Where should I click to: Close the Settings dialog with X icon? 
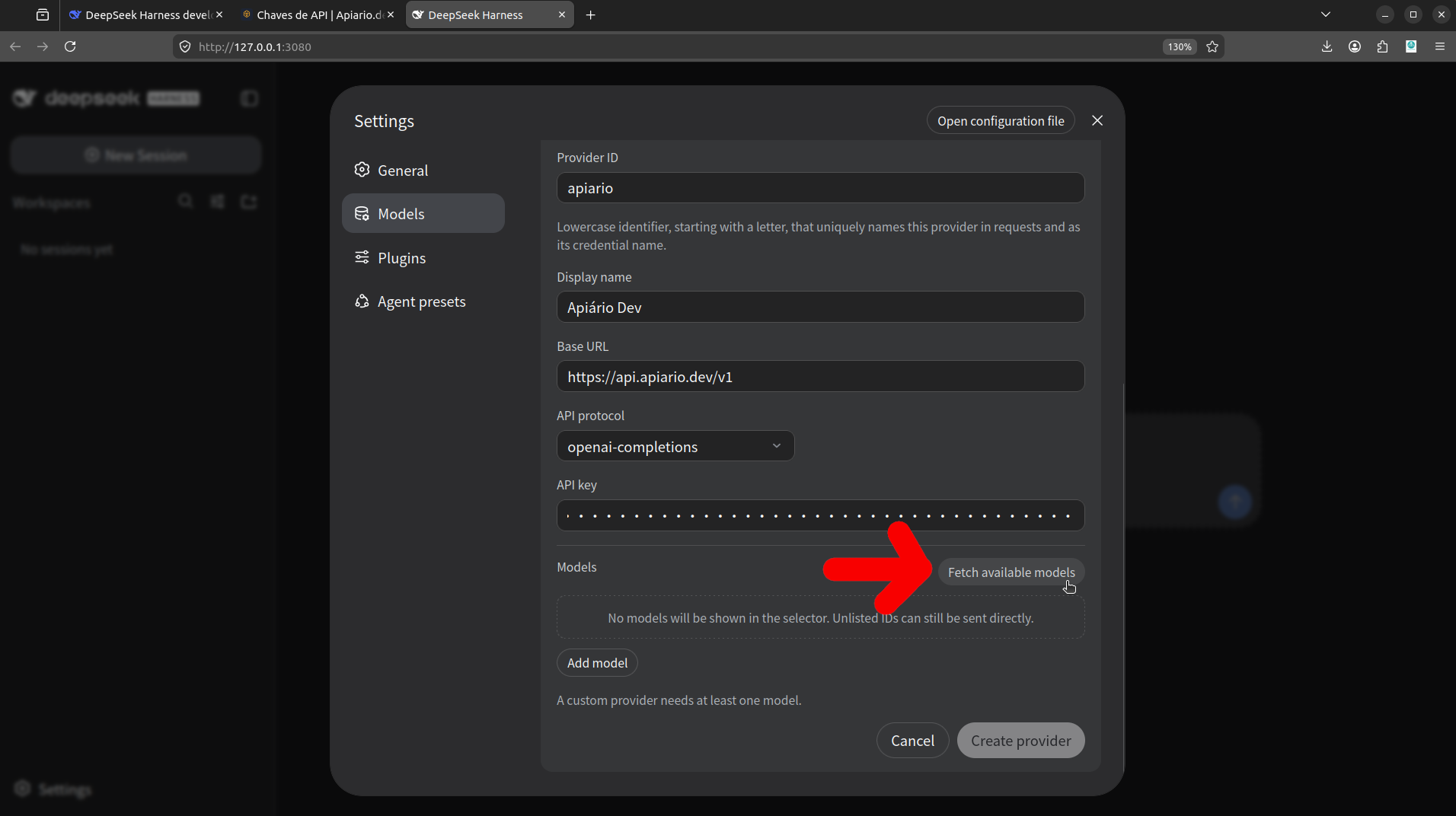click(1097, 120)
